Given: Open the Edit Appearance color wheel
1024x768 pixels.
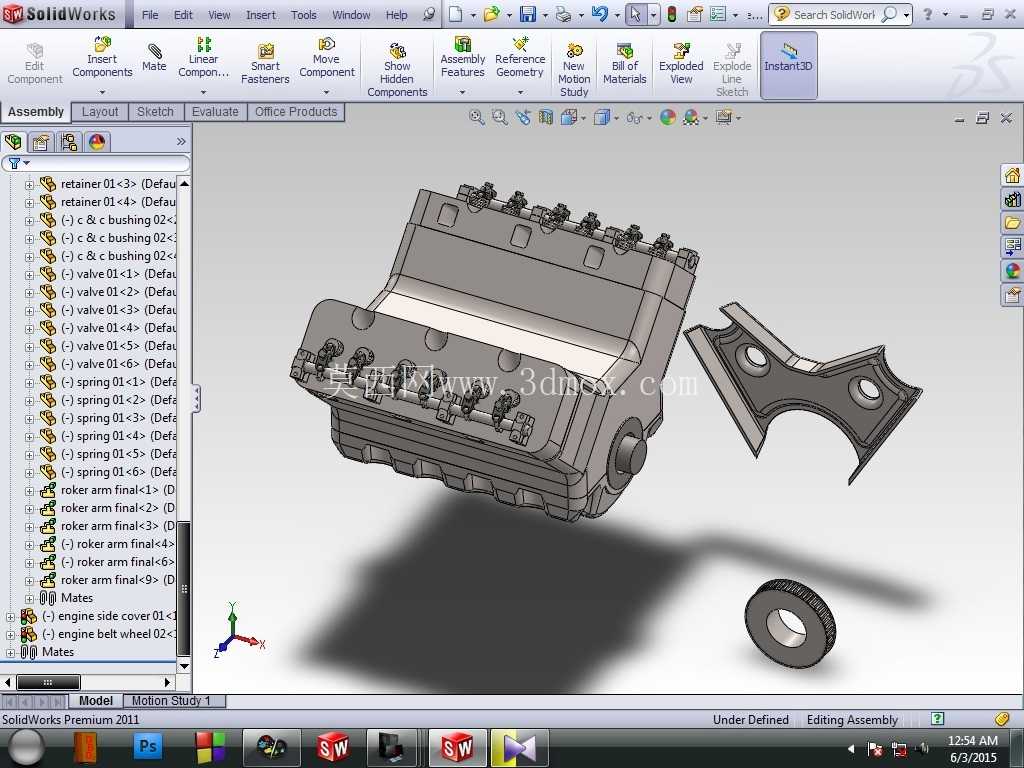Looking at the screenshot, I should click(x=667, y=118).
